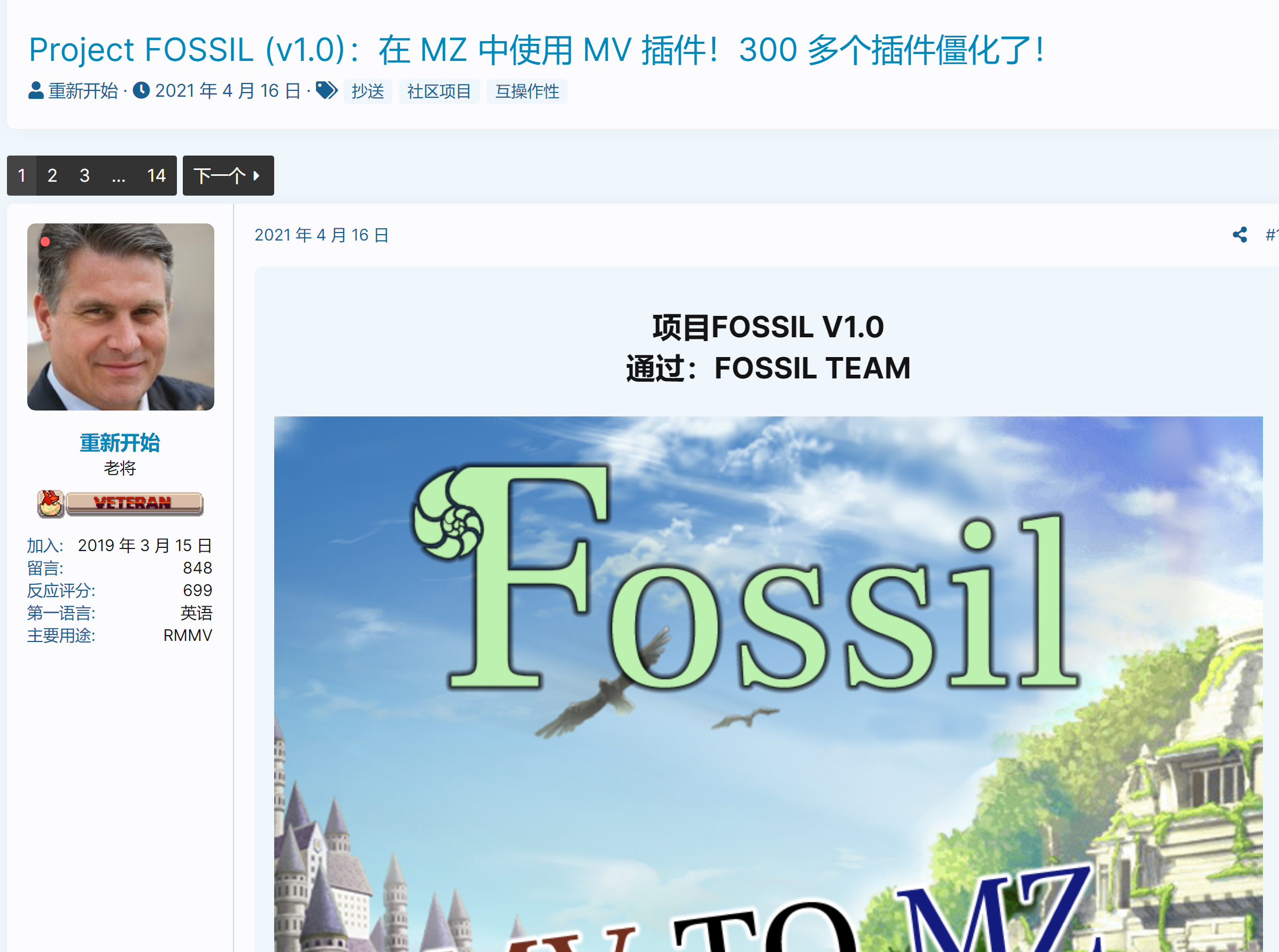Open the Fossil banner image
The image size is (1279, 952).
pyautogui.click(x=768, y=684)
